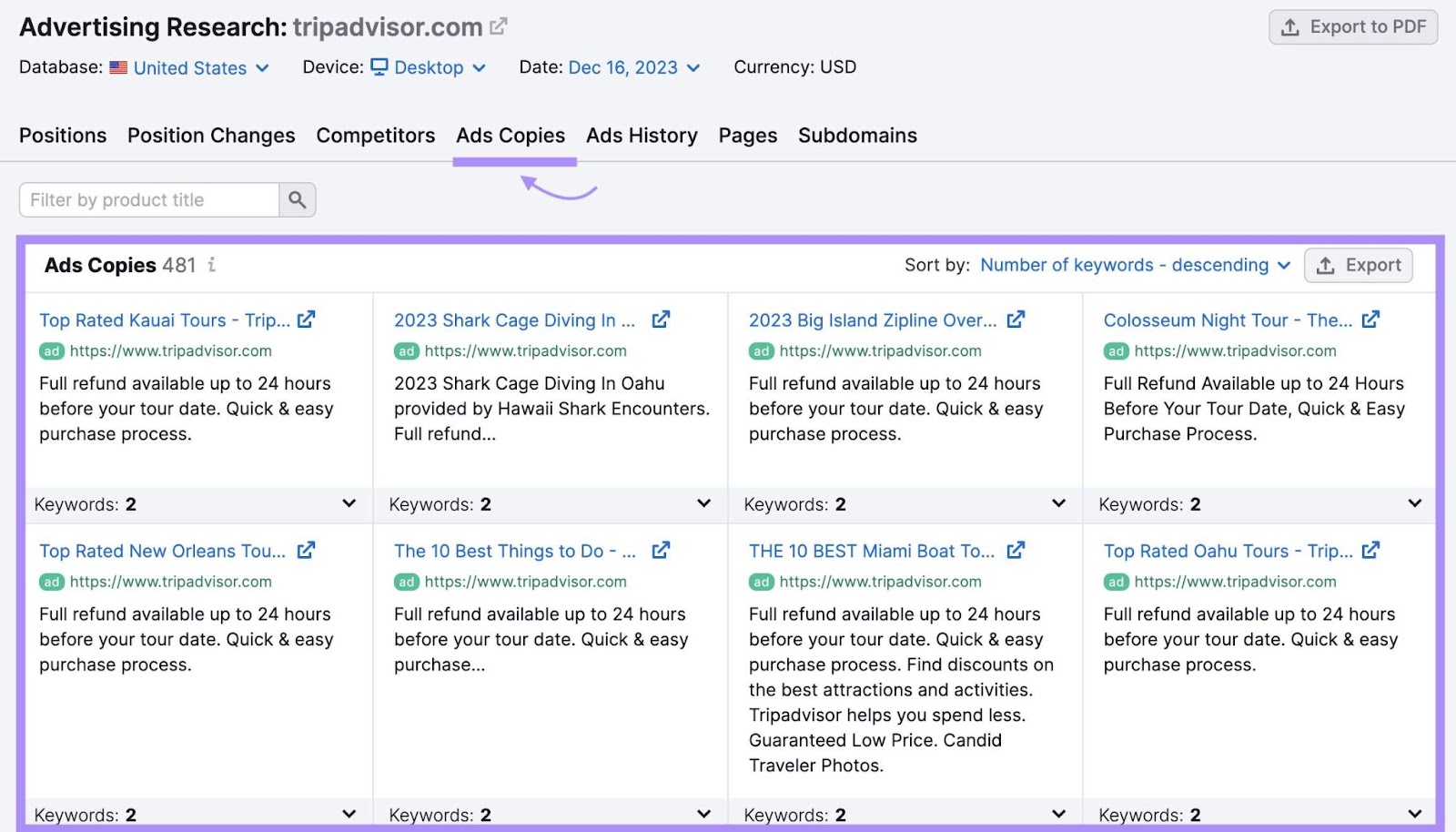This screenshot has width=1456, height=832.
Task: Open tripadvisor.com external link icon in title
Action: click(x=498, y=26)
